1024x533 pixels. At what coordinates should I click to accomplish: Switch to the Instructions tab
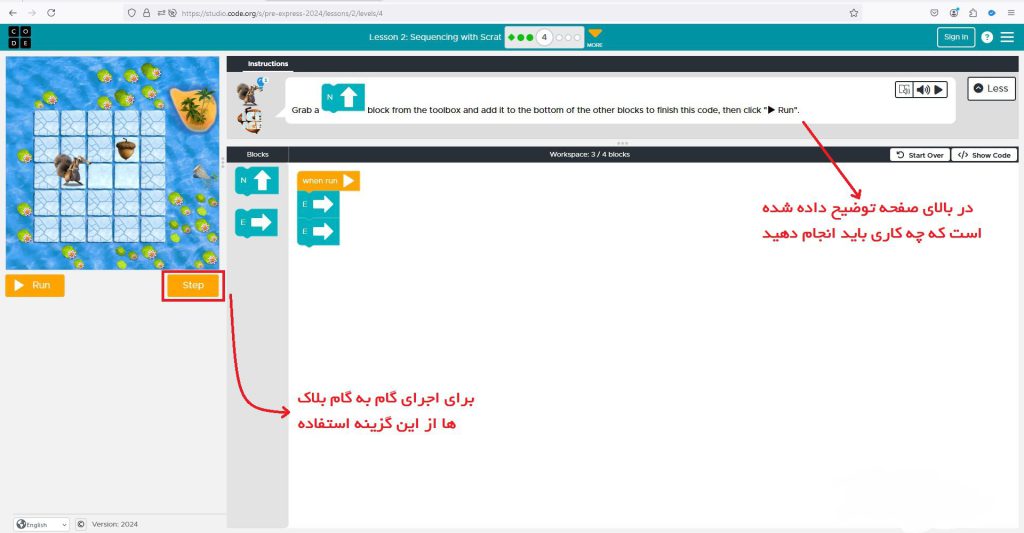[x=268, y=64]
